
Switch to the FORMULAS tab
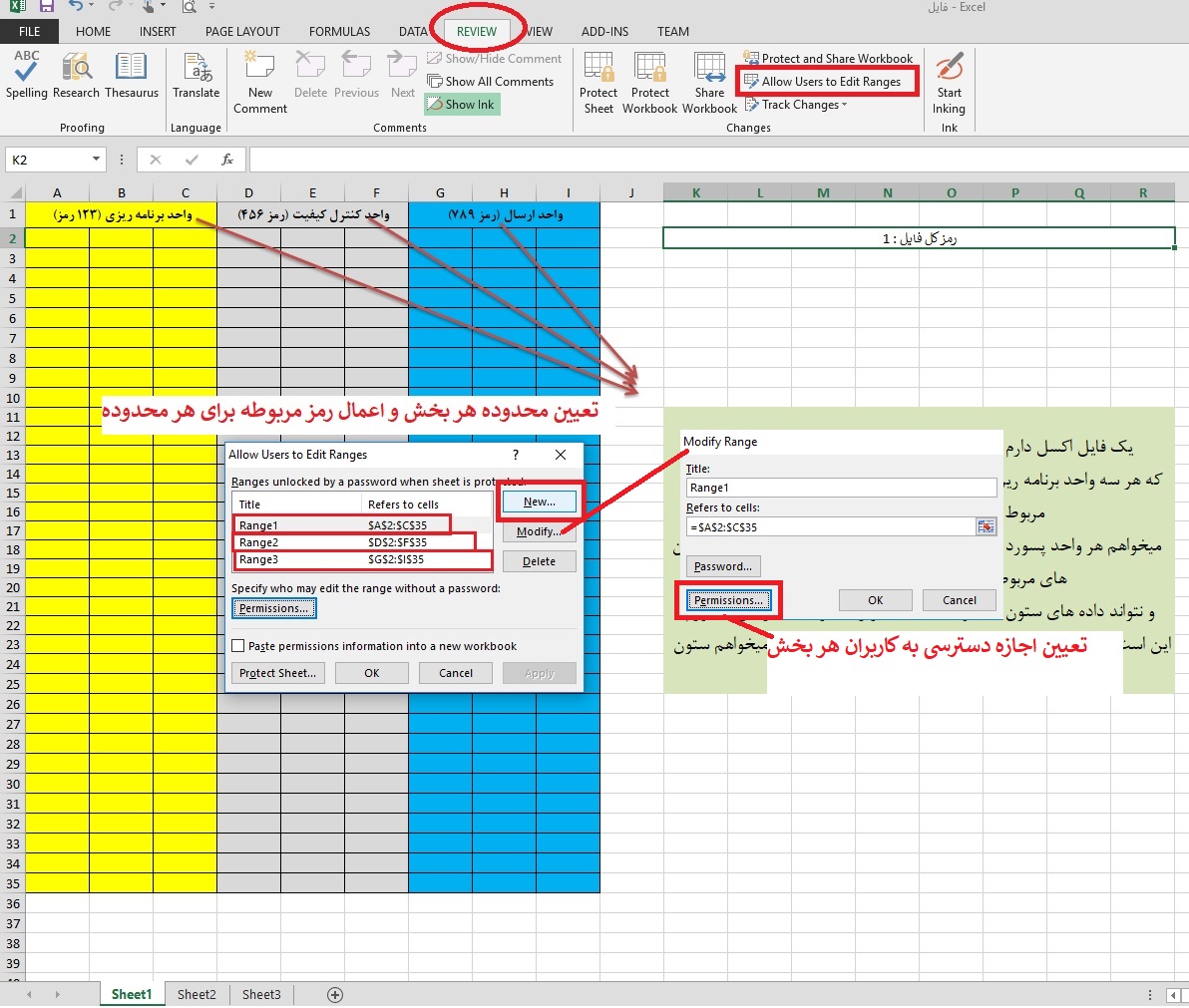[340, 31]
